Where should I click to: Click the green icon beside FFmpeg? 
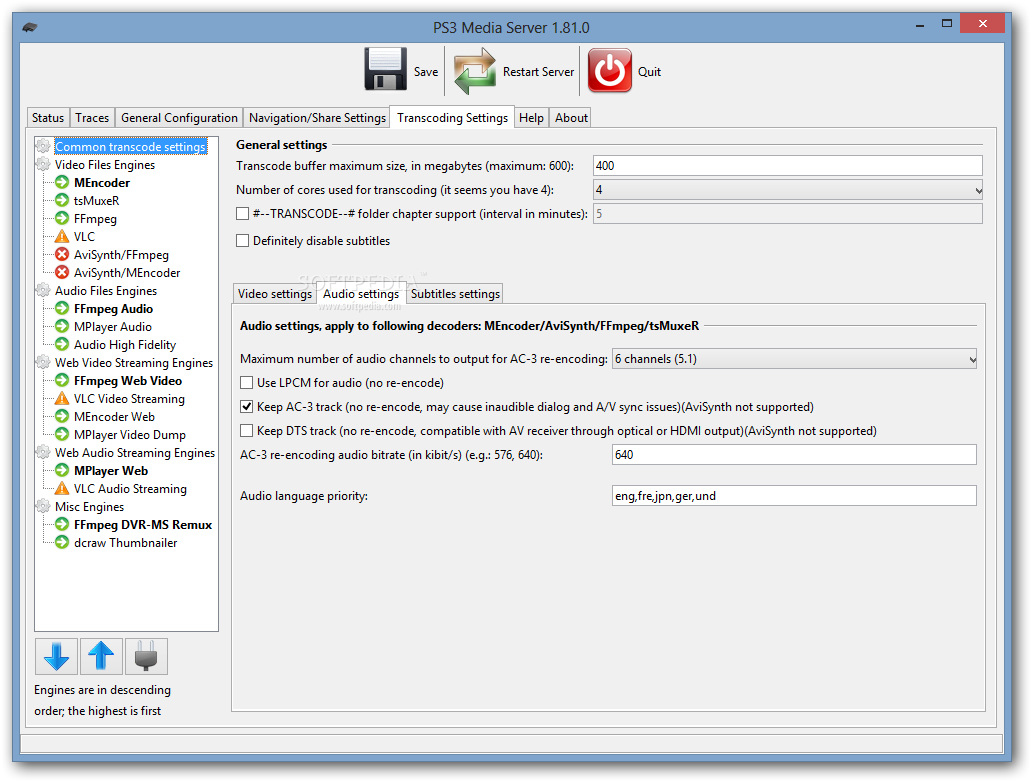tap(62, 218)
